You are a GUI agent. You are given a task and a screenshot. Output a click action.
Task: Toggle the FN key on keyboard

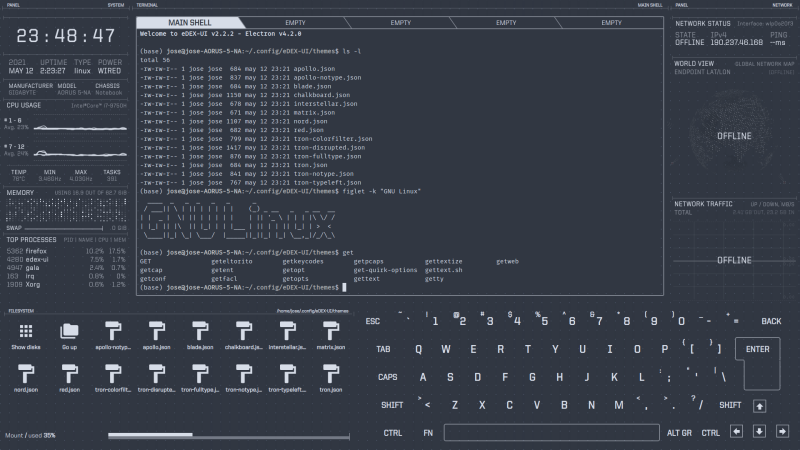click(428, 433)
